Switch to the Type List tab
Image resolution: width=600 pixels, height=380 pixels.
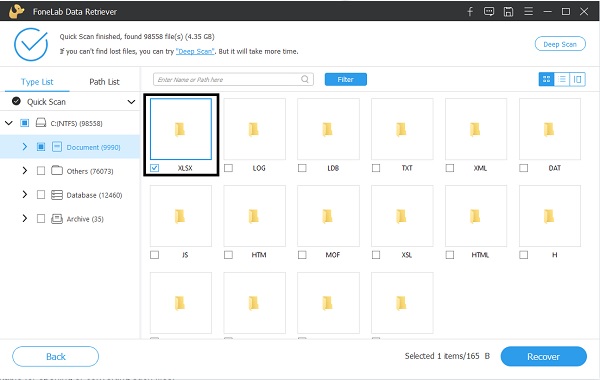click(37, 82)
